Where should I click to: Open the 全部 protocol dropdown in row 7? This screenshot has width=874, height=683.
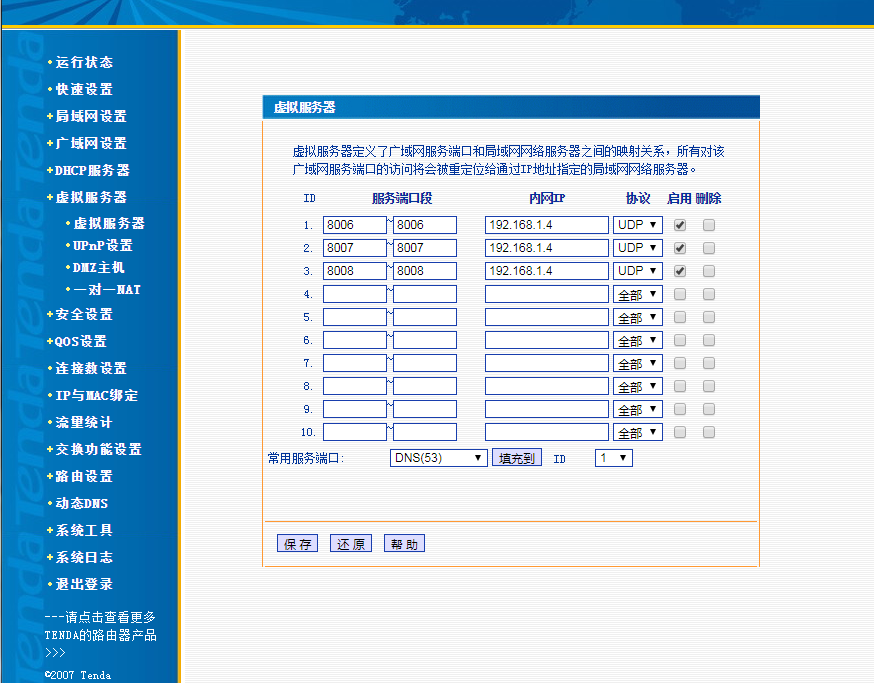638,363
